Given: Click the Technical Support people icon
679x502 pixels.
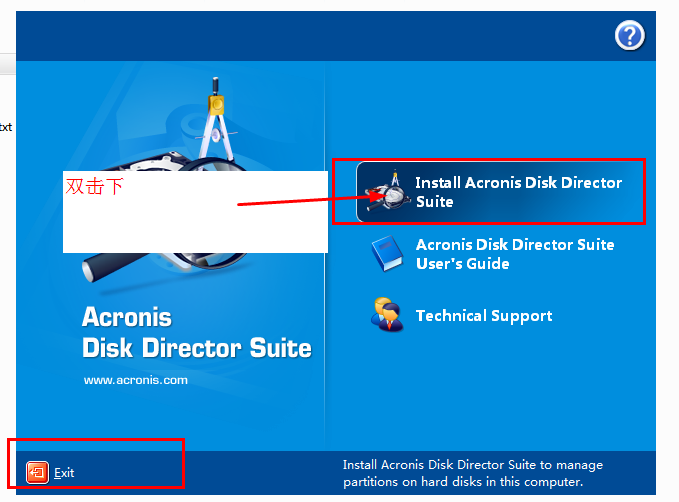Looking at the screenshot, I should [x=387, y=315].
